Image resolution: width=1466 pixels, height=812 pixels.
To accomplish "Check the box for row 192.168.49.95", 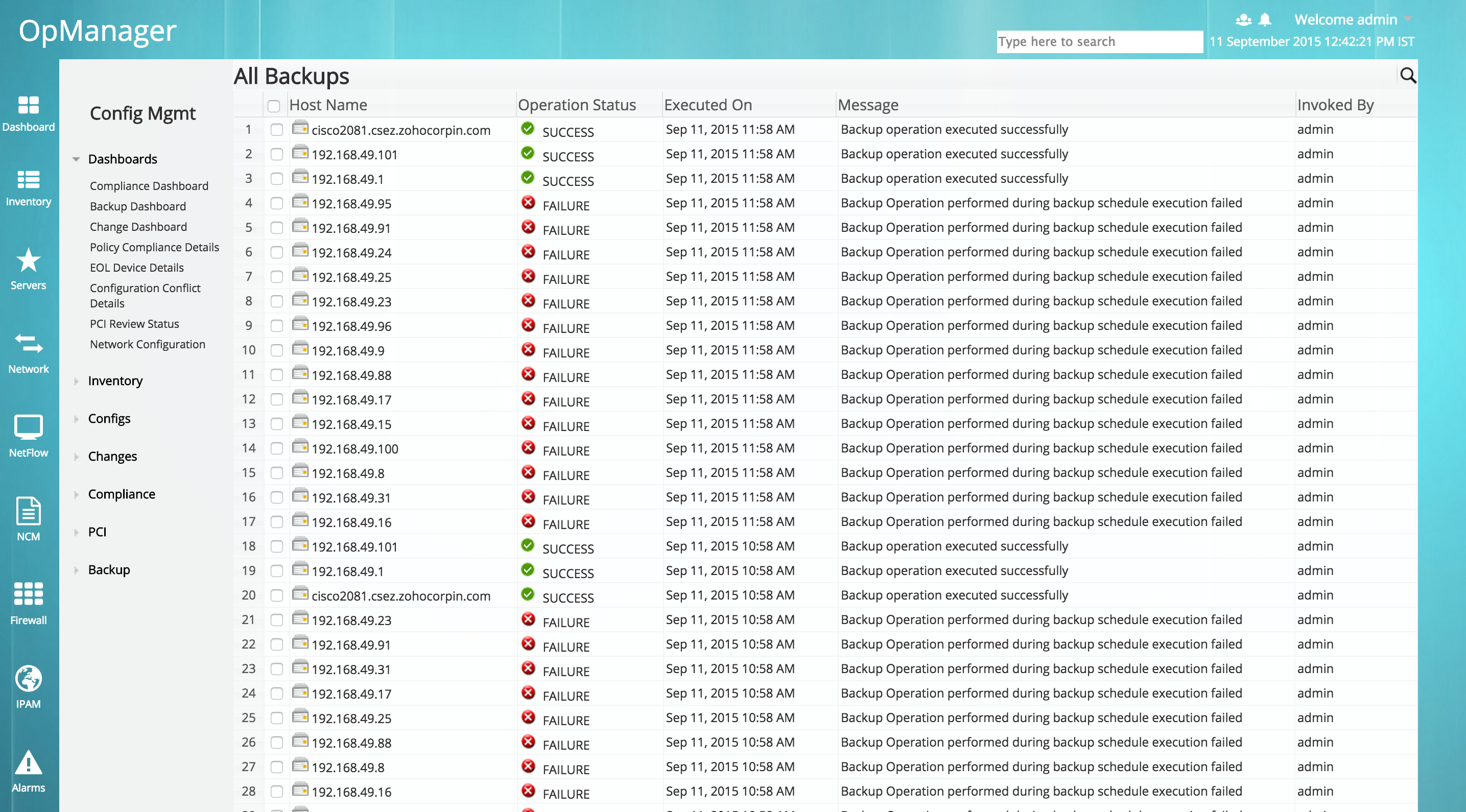I will (x=276, y=203).
